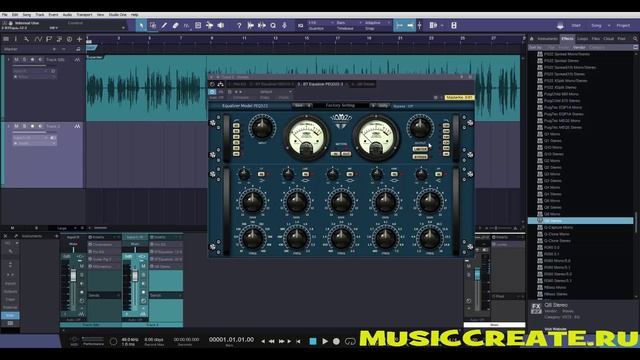Image resolution: width=640 pixels, height=360 pixels.
Task: Select the Listen speaker tool
Action: tap(221, 26)
